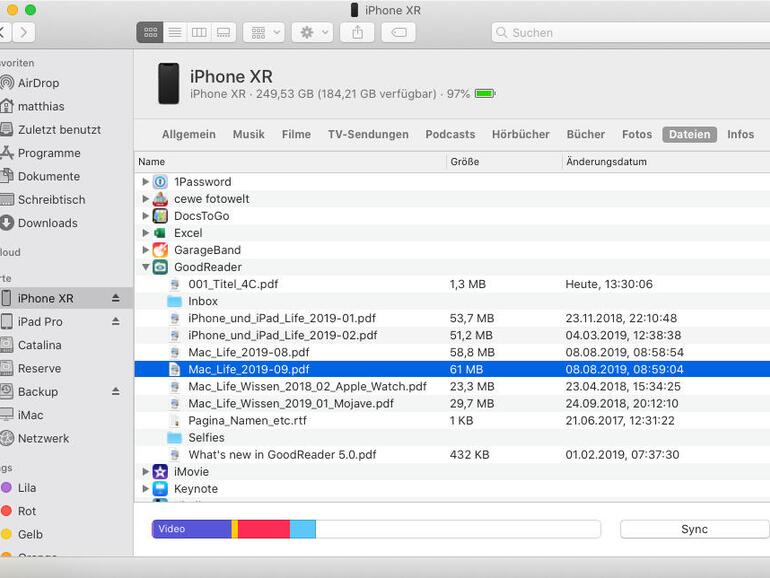The image size is (770, 578).
Task: Switch to the Bücher tab
Action: (586, 135)
